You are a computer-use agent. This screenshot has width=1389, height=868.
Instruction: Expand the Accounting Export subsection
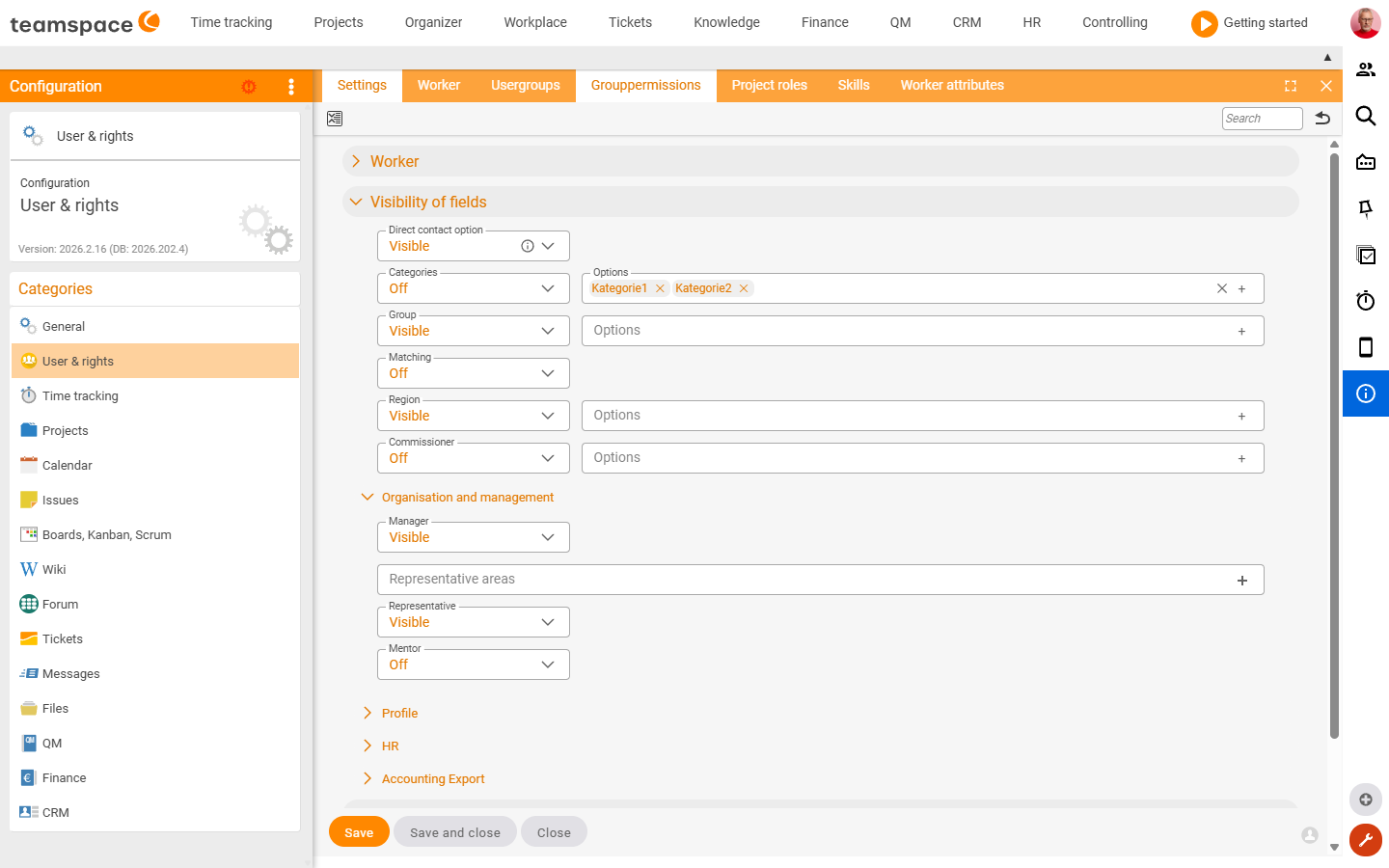click(422, 779)
